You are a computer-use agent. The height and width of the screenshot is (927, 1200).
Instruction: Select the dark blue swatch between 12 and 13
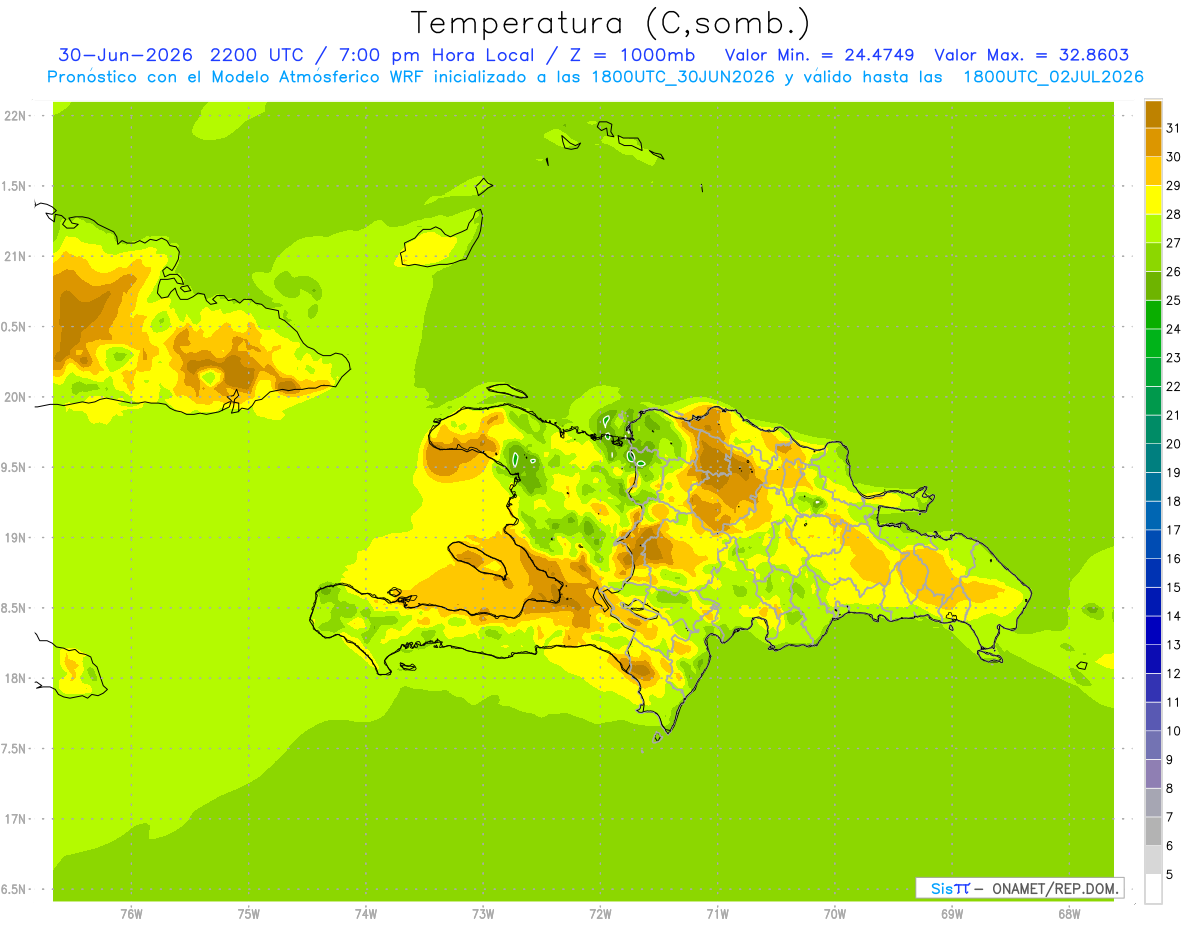click(1153, 659)
